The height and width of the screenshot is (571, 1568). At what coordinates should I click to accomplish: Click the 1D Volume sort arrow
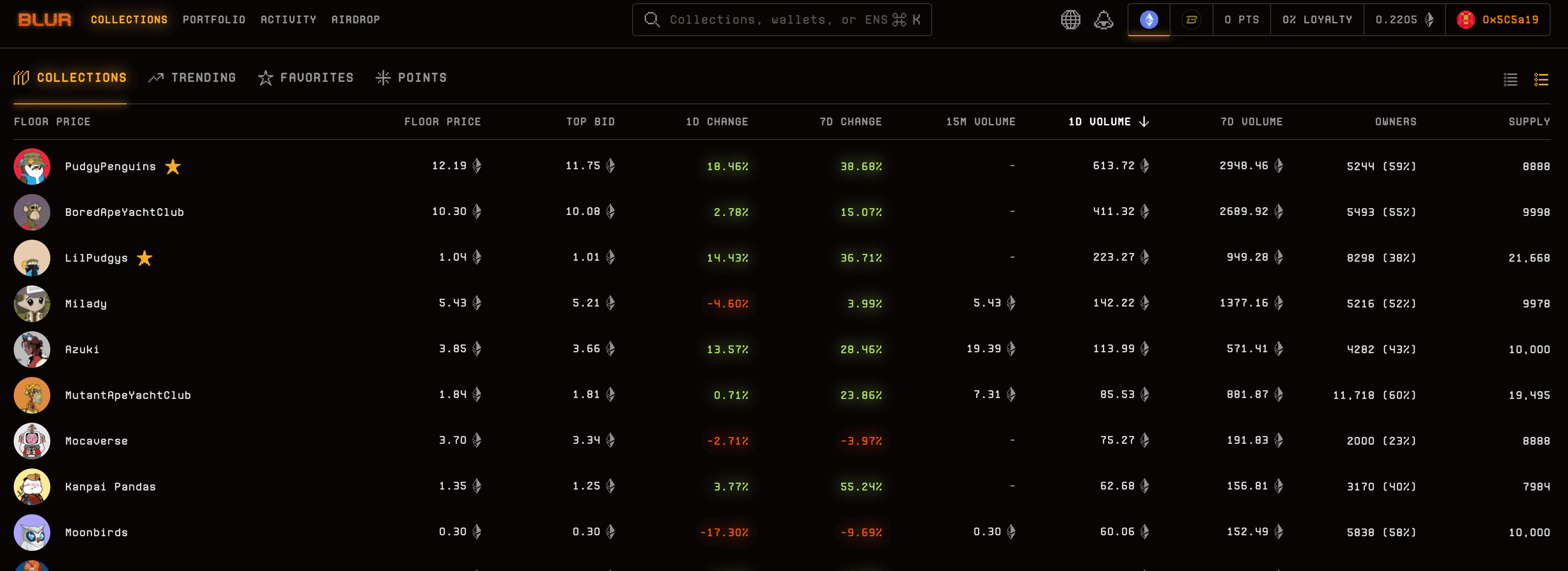click(x=1144, y=122)
